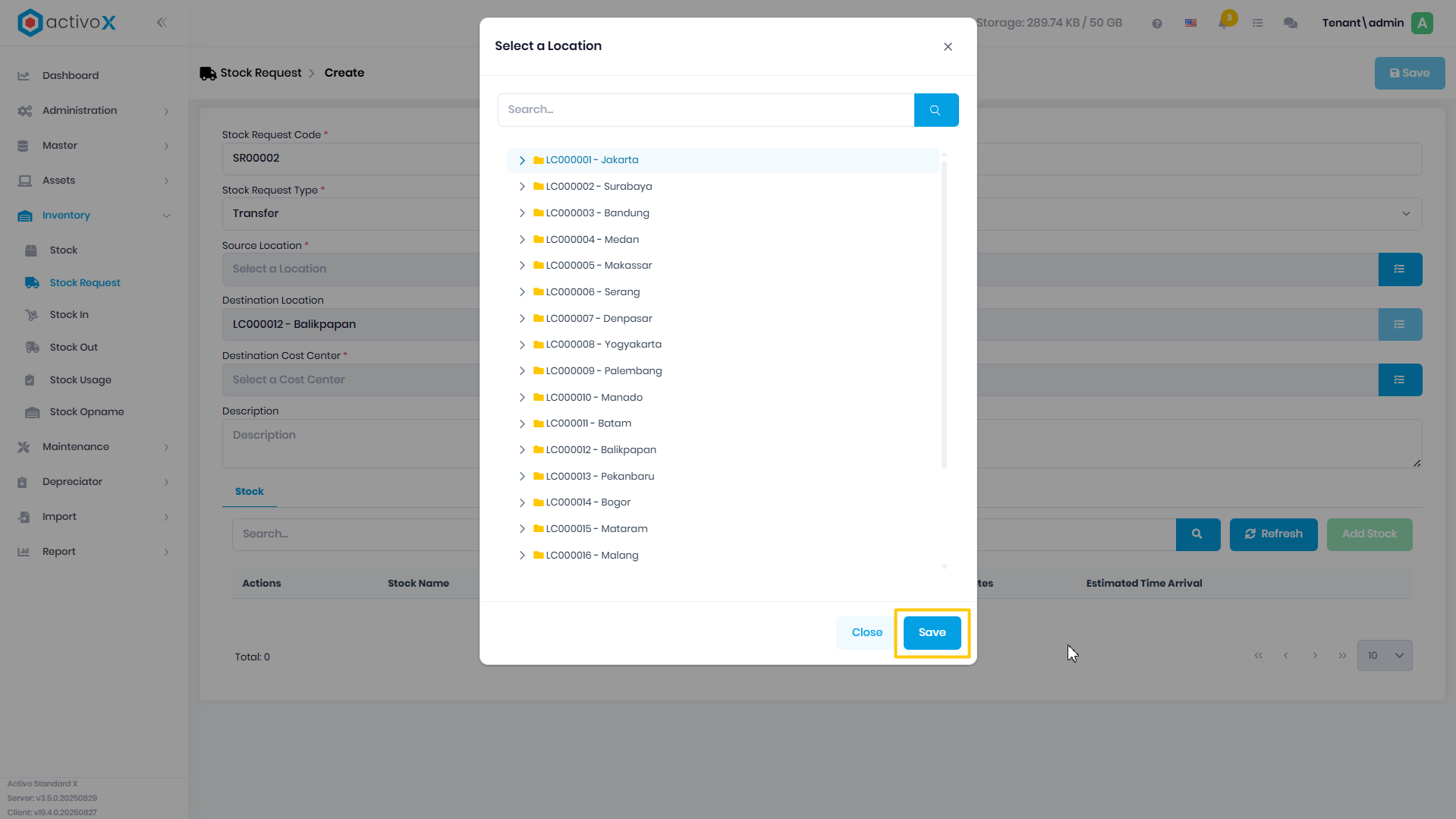Expand the LC000005 - Makassar node

(522, 266)
